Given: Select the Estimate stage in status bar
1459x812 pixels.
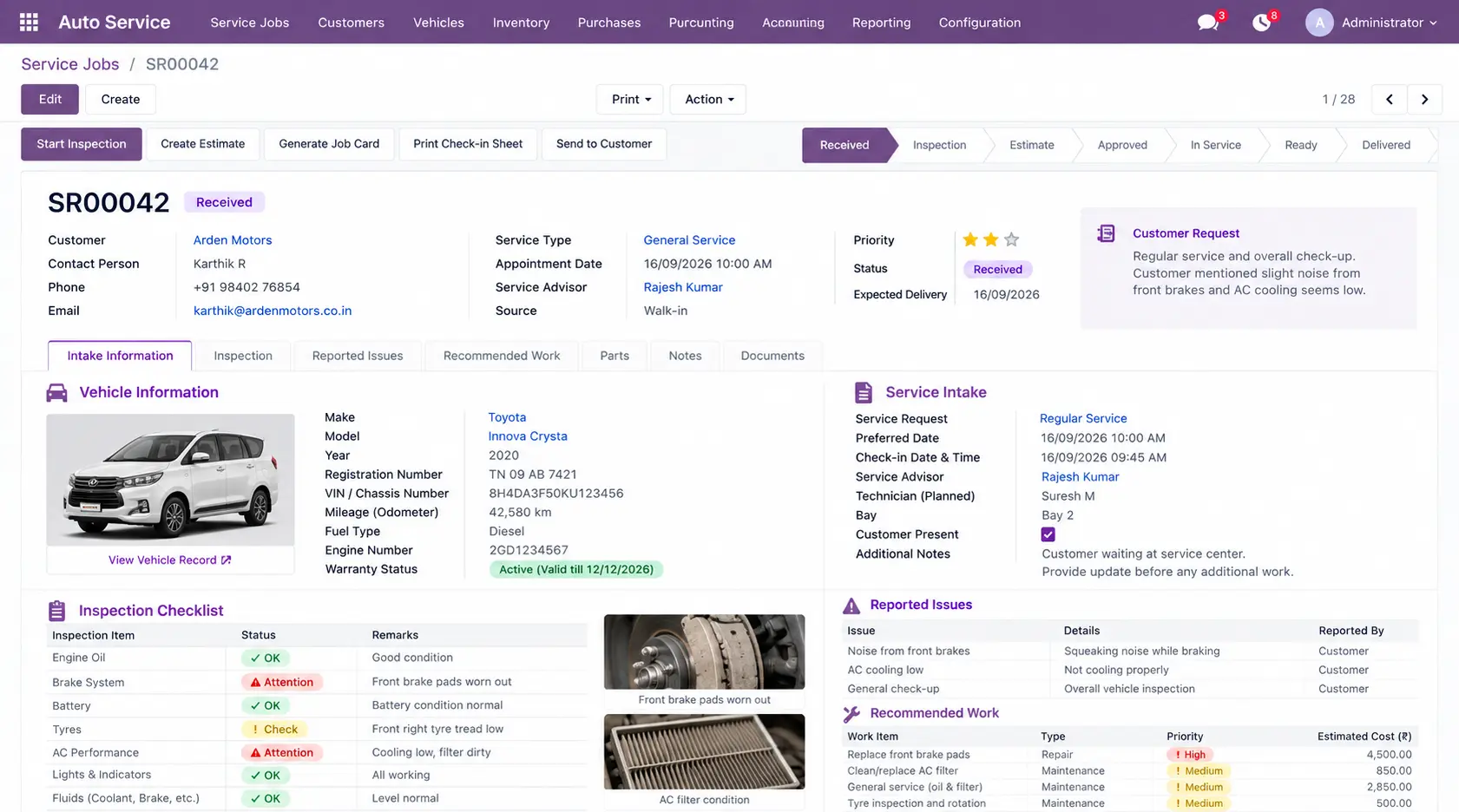Looking at the screenshot, I should click(x=1031, y=145).
